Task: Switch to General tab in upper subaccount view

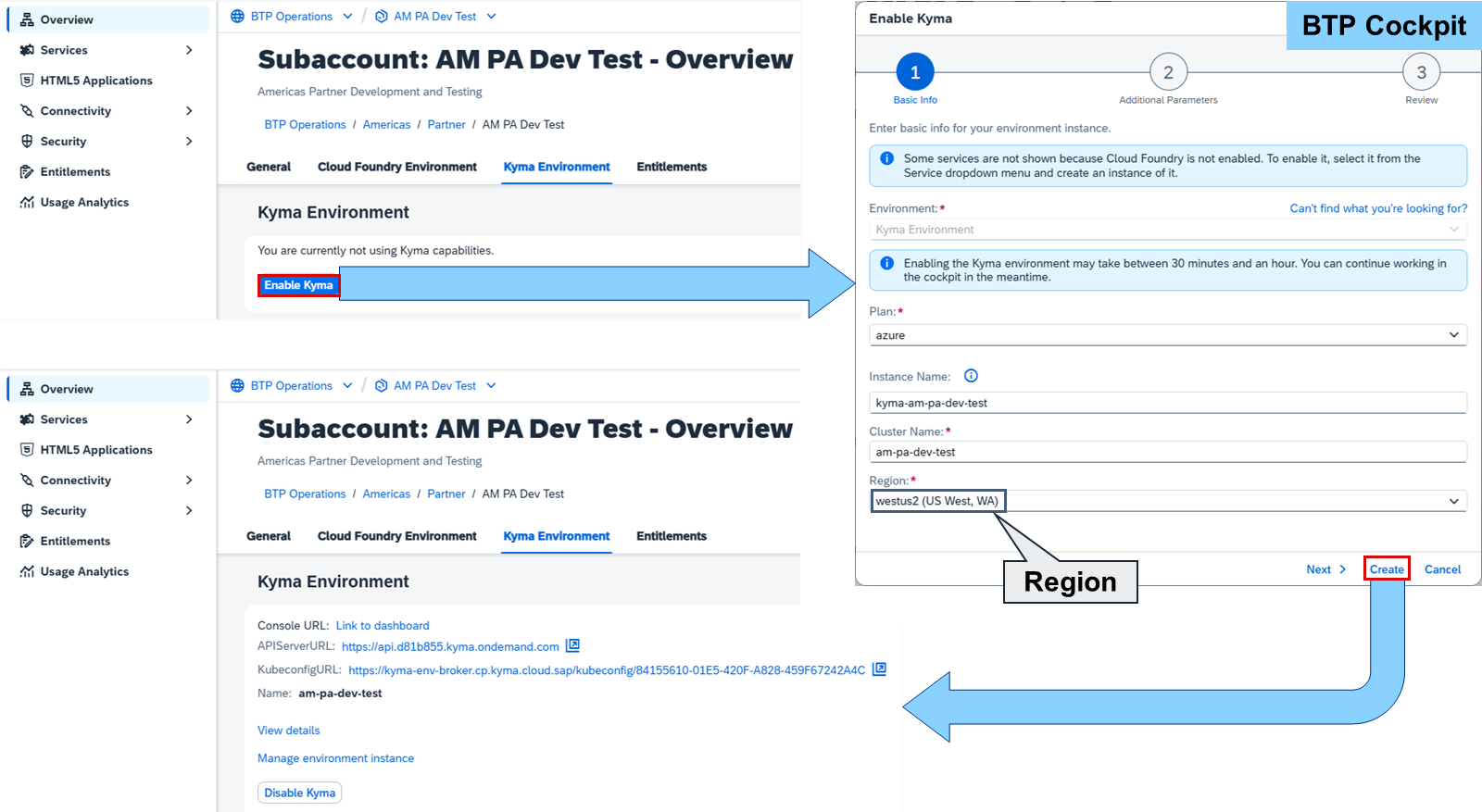Action: [x=269, y=167]
